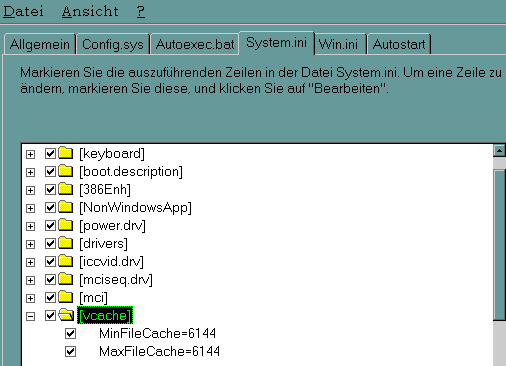Click the [386Enh] folder icon

[66, 189]
